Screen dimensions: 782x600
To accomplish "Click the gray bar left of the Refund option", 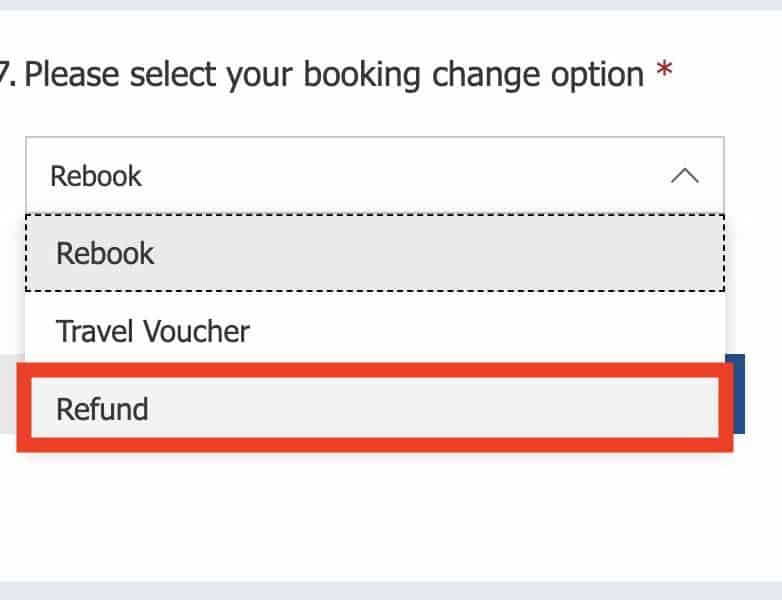I will click(x=9, y=395).
